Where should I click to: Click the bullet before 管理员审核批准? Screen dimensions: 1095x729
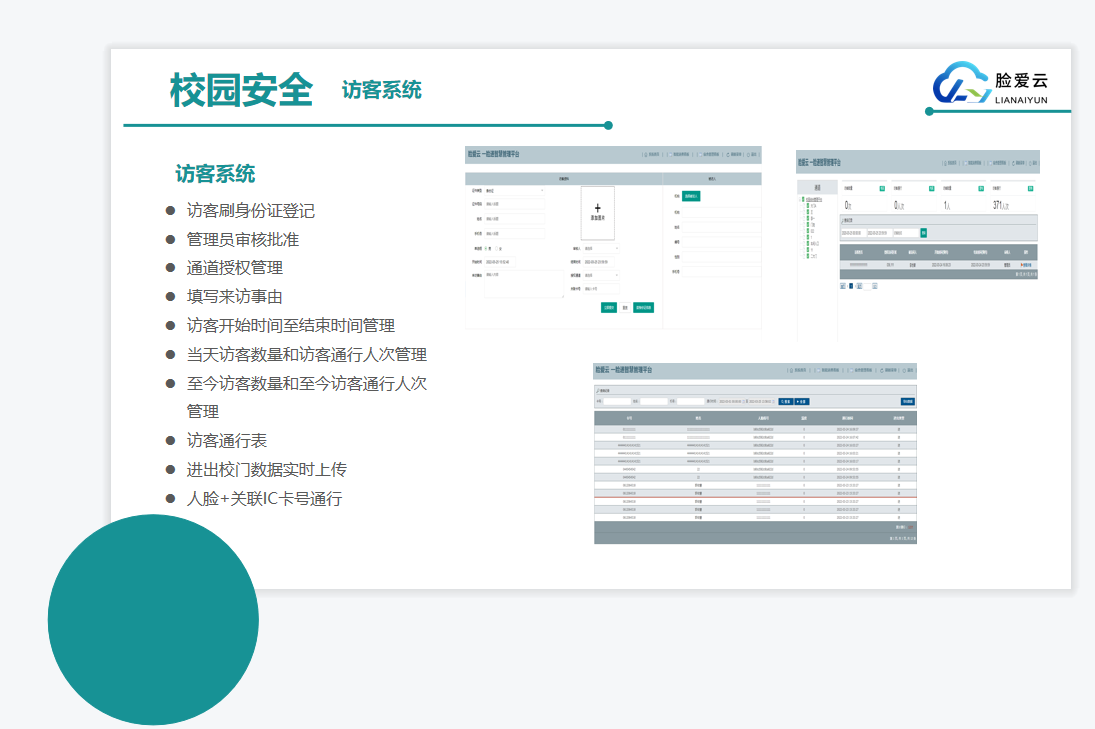click(x=171, y=240)
